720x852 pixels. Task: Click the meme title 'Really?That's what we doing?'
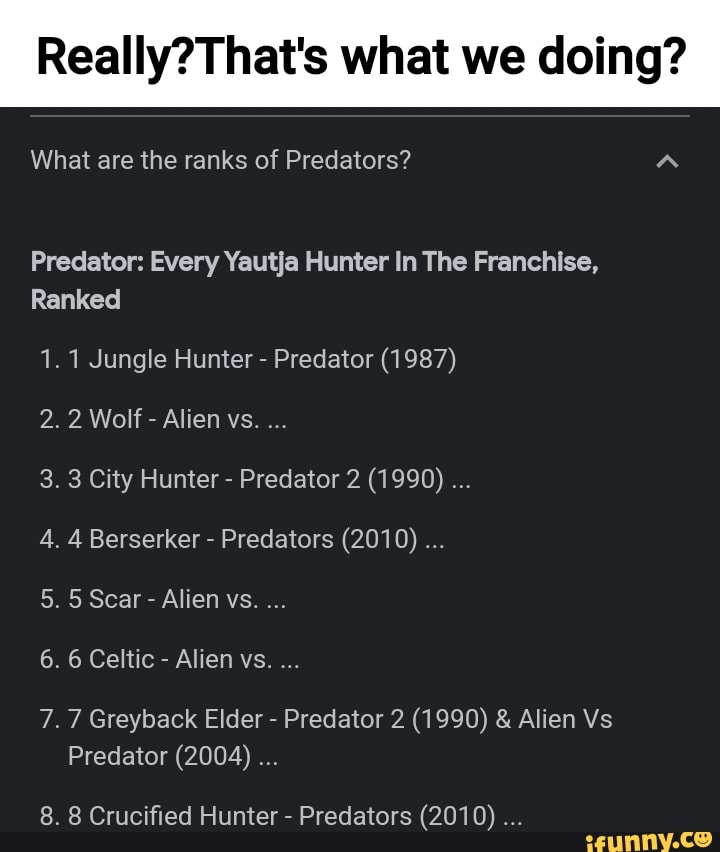[x=360, y=55]
